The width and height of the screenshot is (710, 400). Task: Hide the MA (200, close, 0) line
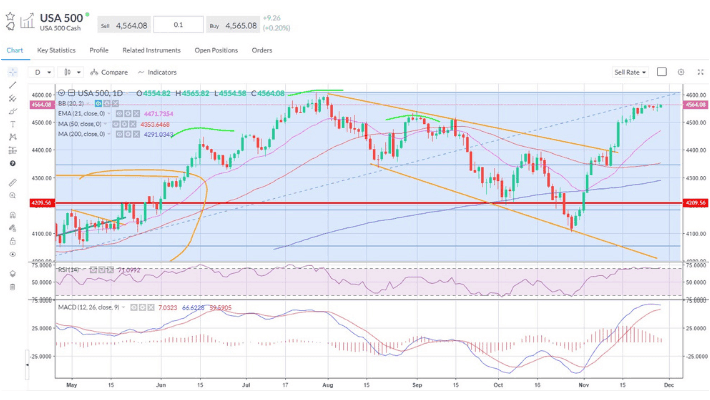click(x=120, y=134)
